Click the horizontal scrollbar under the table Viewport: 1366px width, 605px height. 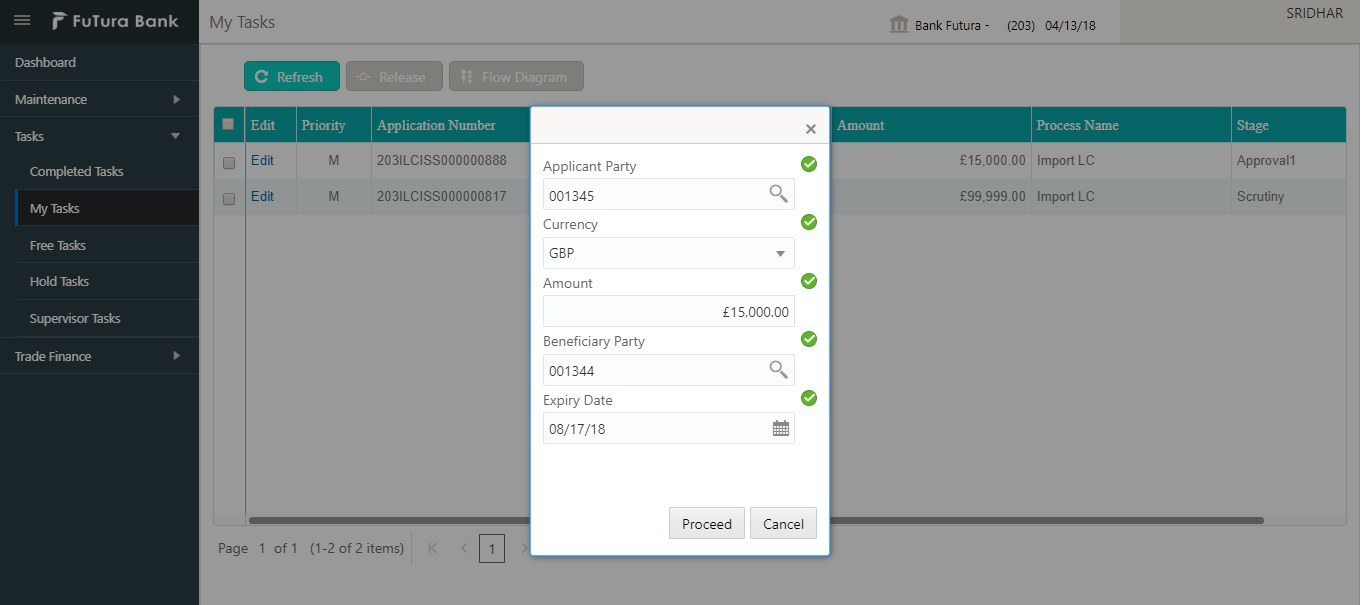click(x=756, y=520)
